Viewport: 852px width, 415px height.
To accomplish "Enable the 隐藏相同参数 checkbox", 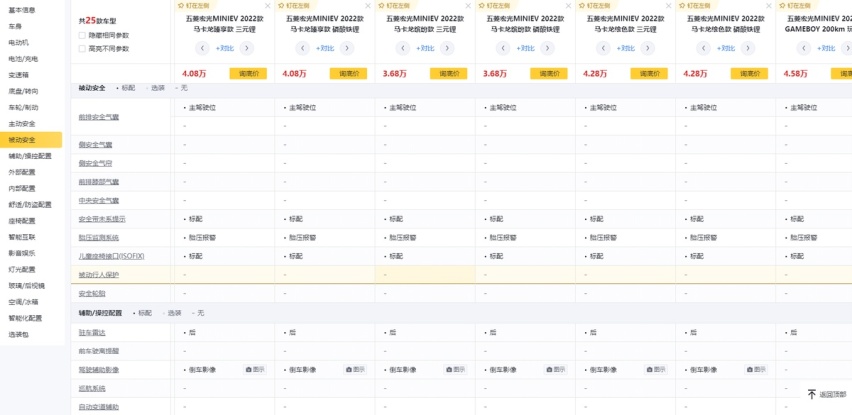I will coord(82,35).
